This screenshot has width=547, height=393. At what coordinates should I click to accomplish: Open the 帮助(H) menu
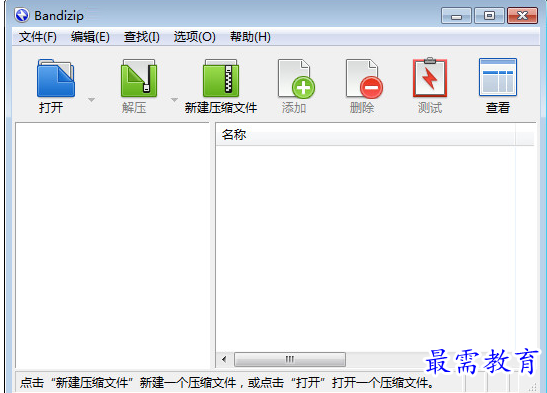[250, 37]
